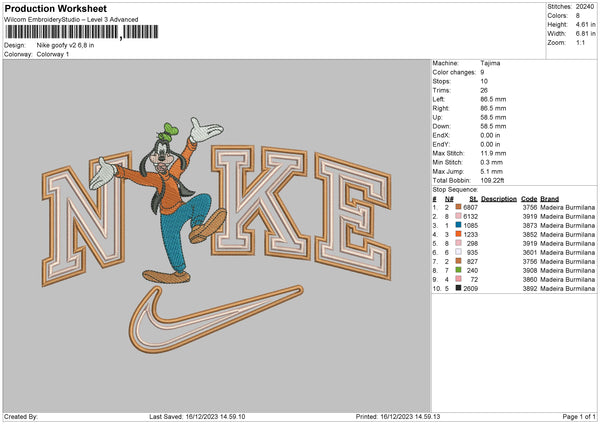600x424 pixels.
Task: Click the pink swatch beside stitch count 6132
Action: (458, 216)
